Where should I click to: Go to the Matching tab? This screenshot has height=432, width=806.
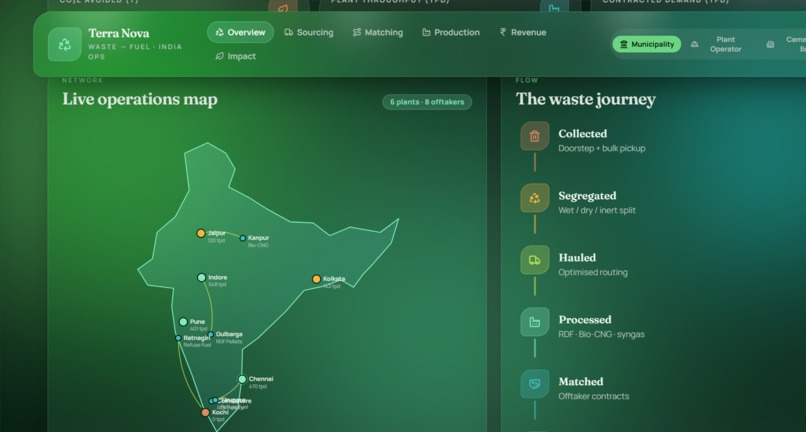[378, 32]
